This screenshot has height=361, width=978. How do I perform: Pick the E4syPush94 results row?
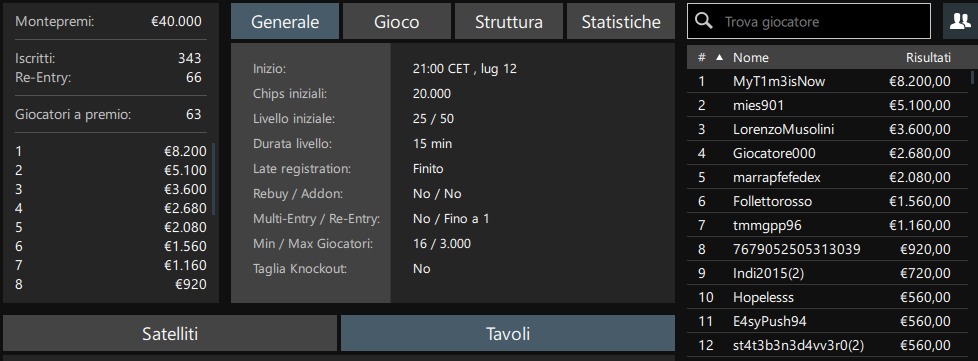point(828,321)
